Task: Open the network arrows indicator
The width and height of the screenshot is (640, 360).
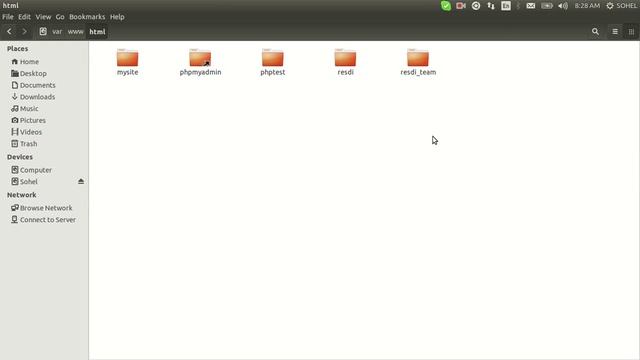Action: (491, 6)
